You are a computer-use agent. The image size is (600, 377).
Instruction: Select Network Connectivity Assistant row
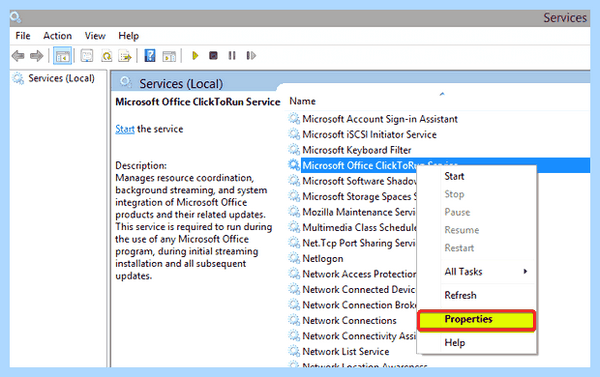tap(359, 336)
